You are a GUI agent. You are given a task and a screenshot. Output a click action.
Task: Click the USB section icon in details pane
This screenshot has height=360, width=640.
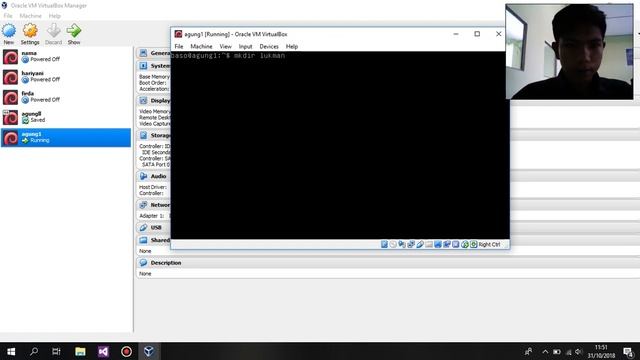143,227
